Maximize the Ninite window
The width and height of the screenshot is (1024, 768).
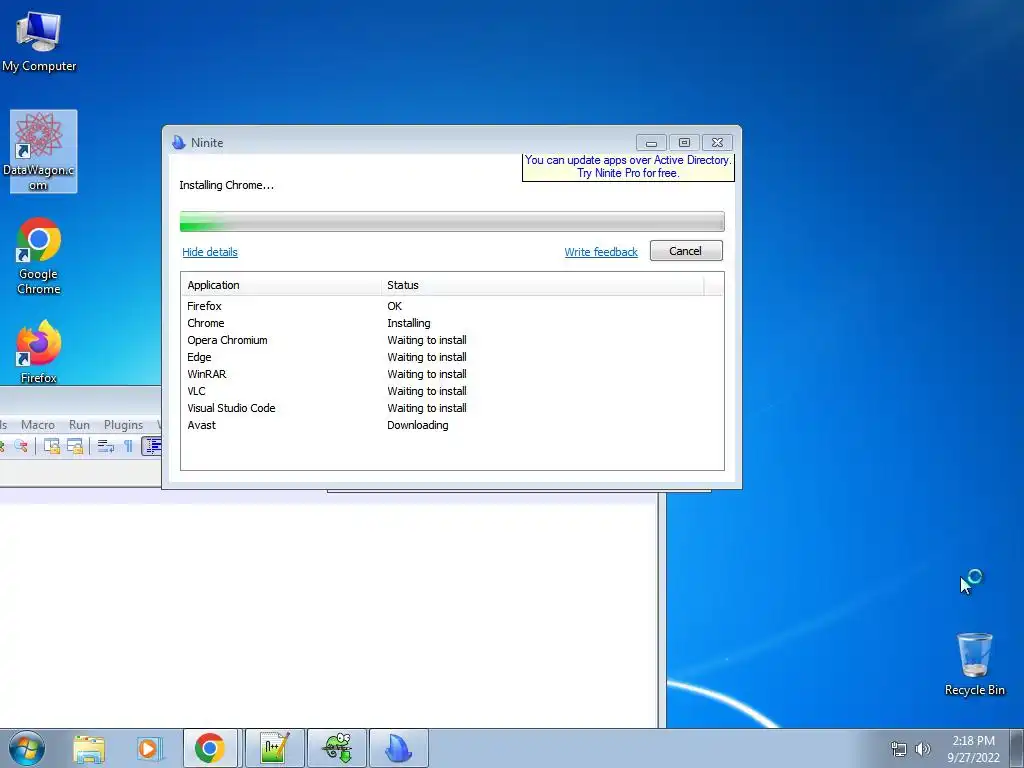pos(684,142)
